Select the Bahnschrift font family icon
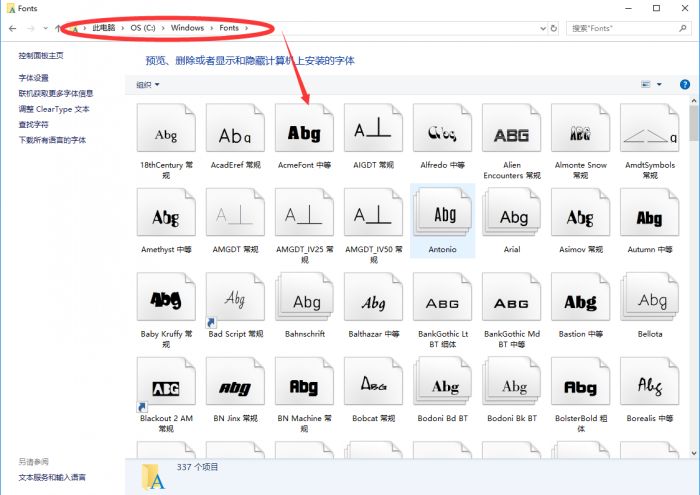The width and height of the screenshot is (700, 495). click(304, 297)
